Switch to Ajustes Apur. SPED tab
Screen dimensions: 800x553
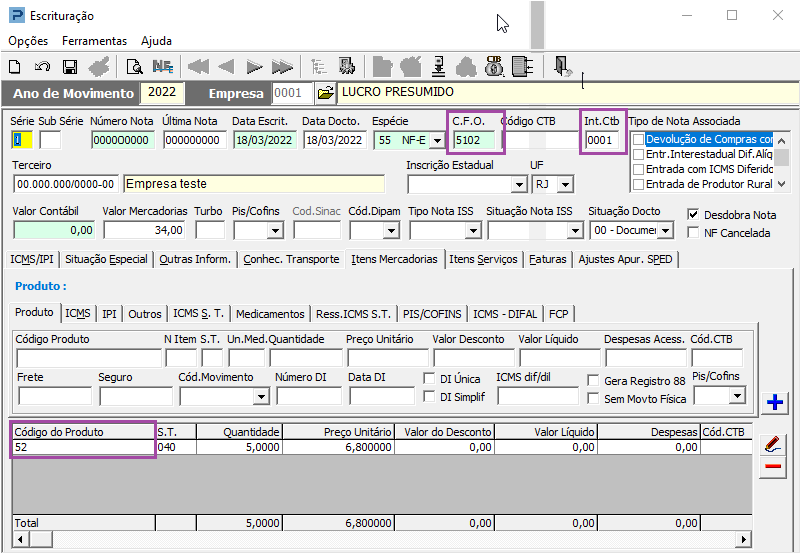[626, 259]
